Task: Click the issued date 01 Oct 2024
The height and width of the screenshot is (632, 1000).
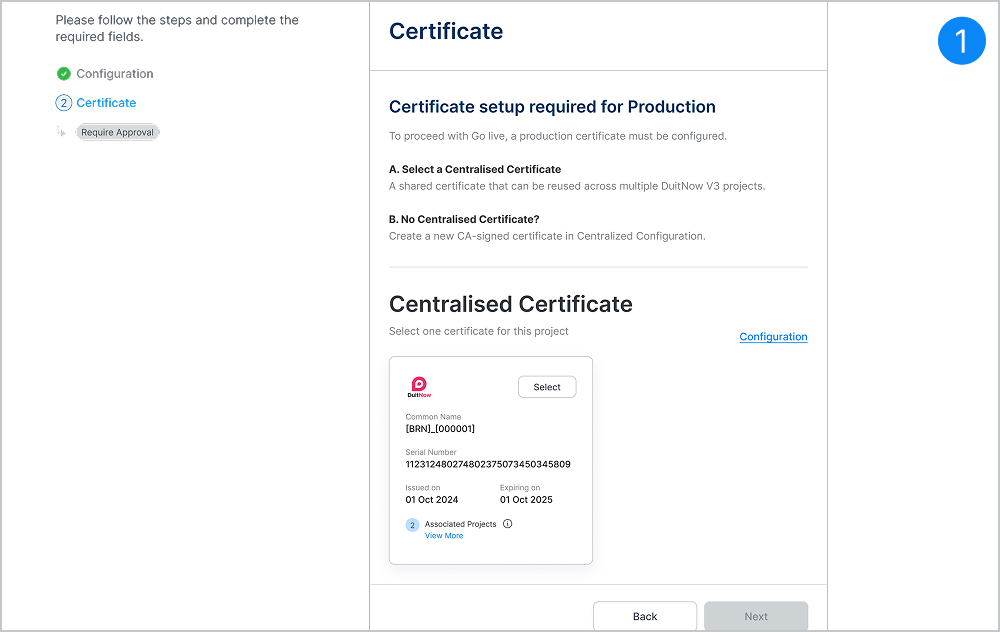Action: click(431, 500)
